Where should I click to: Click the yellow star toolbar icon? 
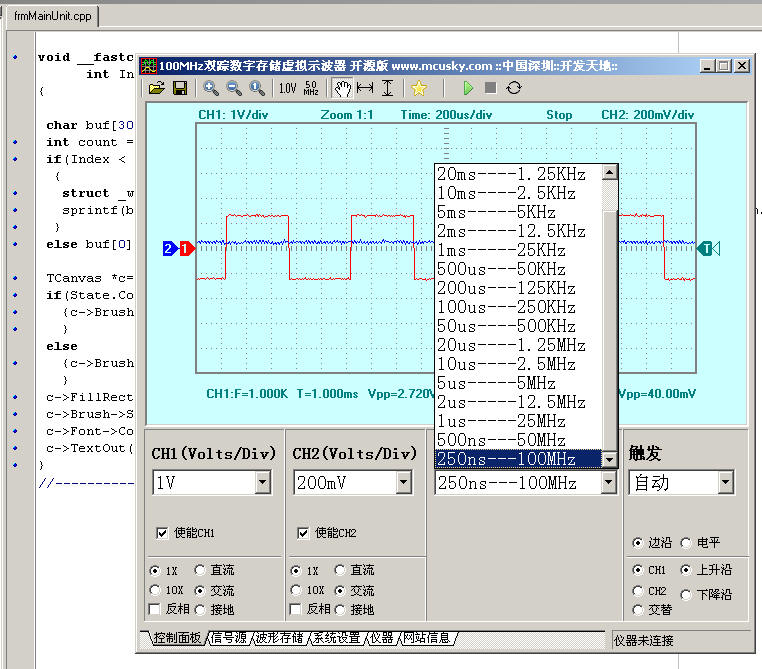418,88
